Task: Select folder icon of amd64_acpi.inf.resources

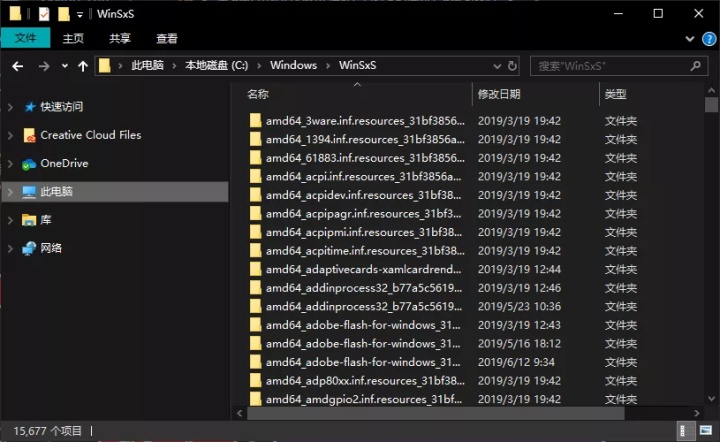Action: pyautogui.click(x=255, y=176)
